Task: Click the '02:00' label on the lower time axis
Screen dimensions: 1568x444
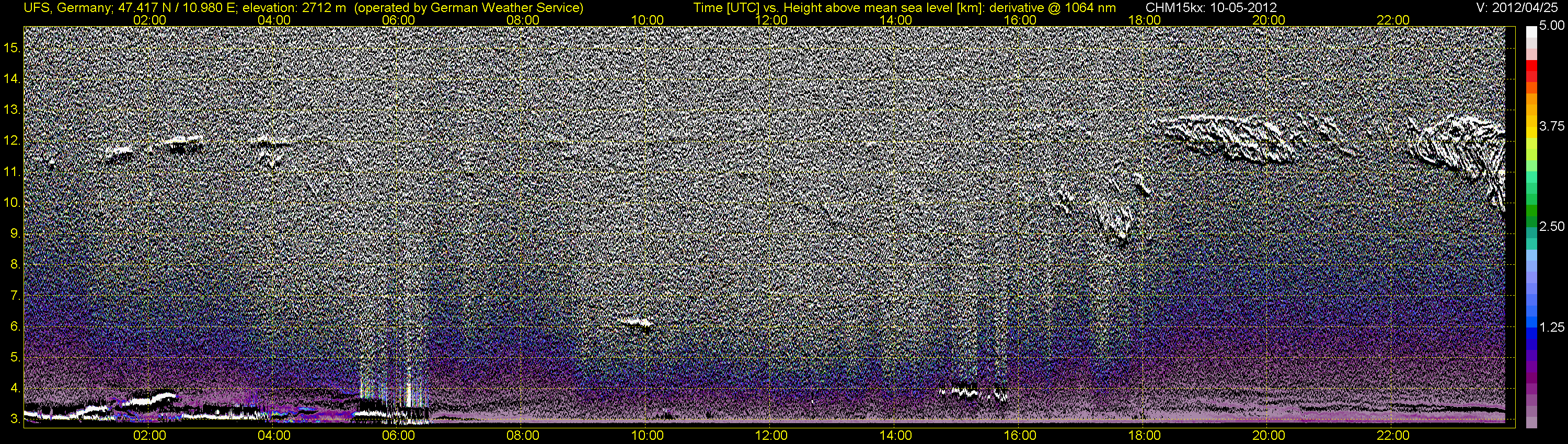Action: (x=149, y=436)
